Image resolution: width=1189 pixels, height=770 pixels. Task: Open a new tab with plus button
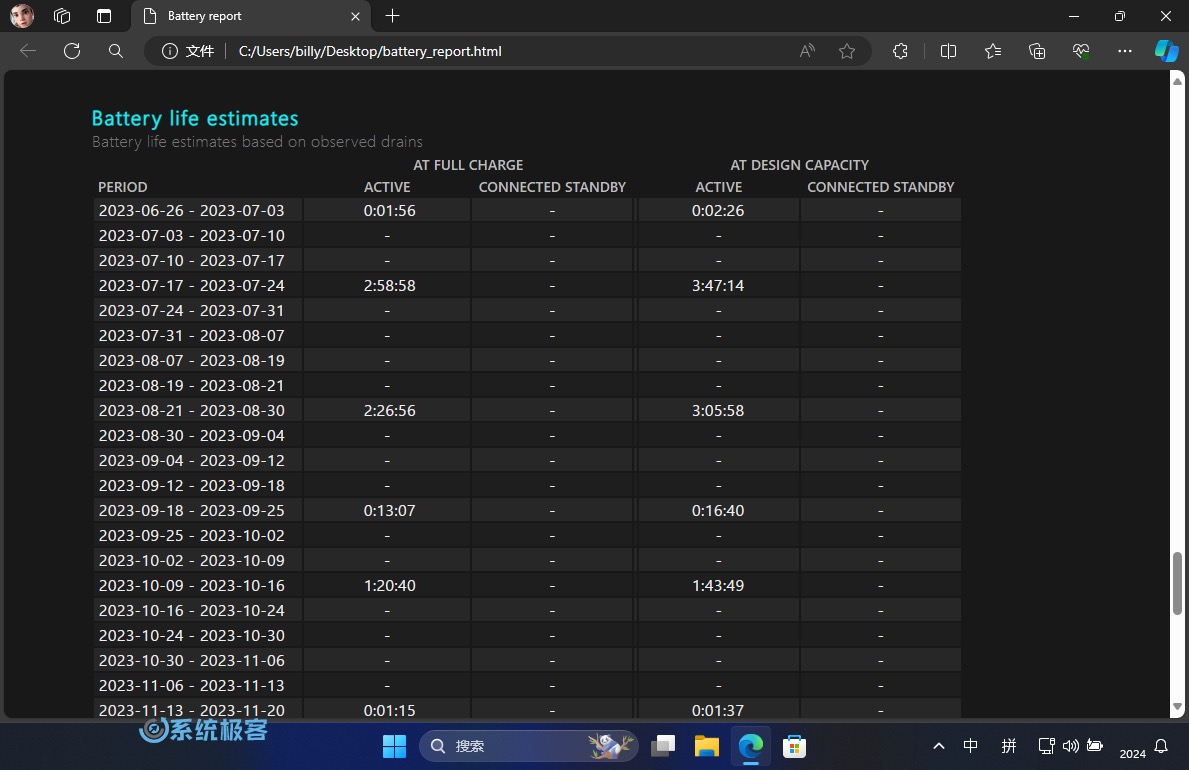[392, 16]
